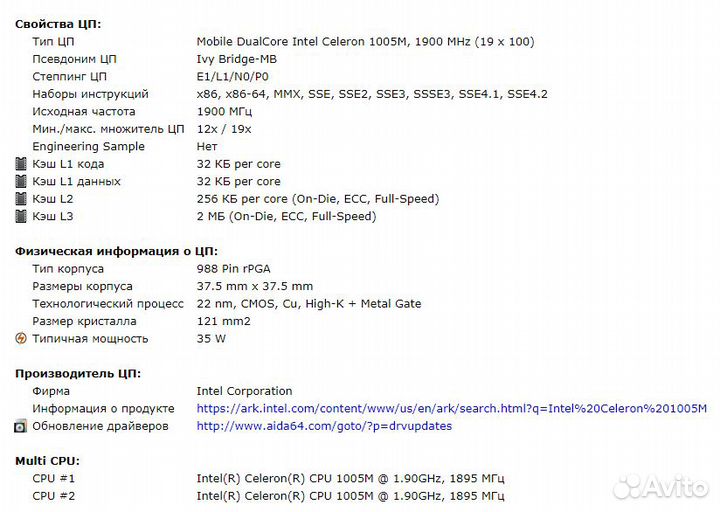The width and height of the screenshot is (720, 512).
Task: Select the 35 W power value
Action: click(x=211, y=338)
